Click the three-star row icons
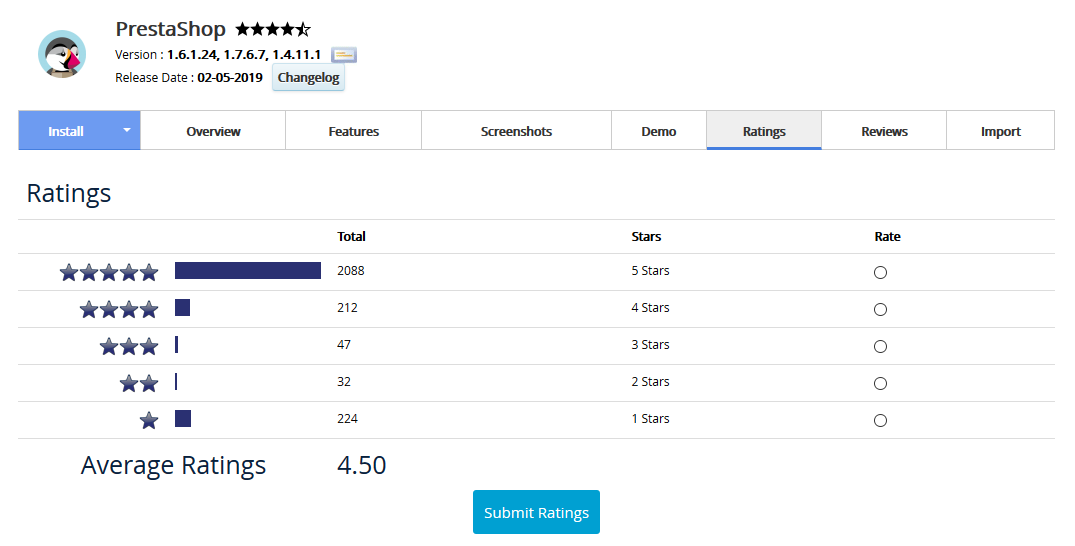 click(x=129, y=346)
